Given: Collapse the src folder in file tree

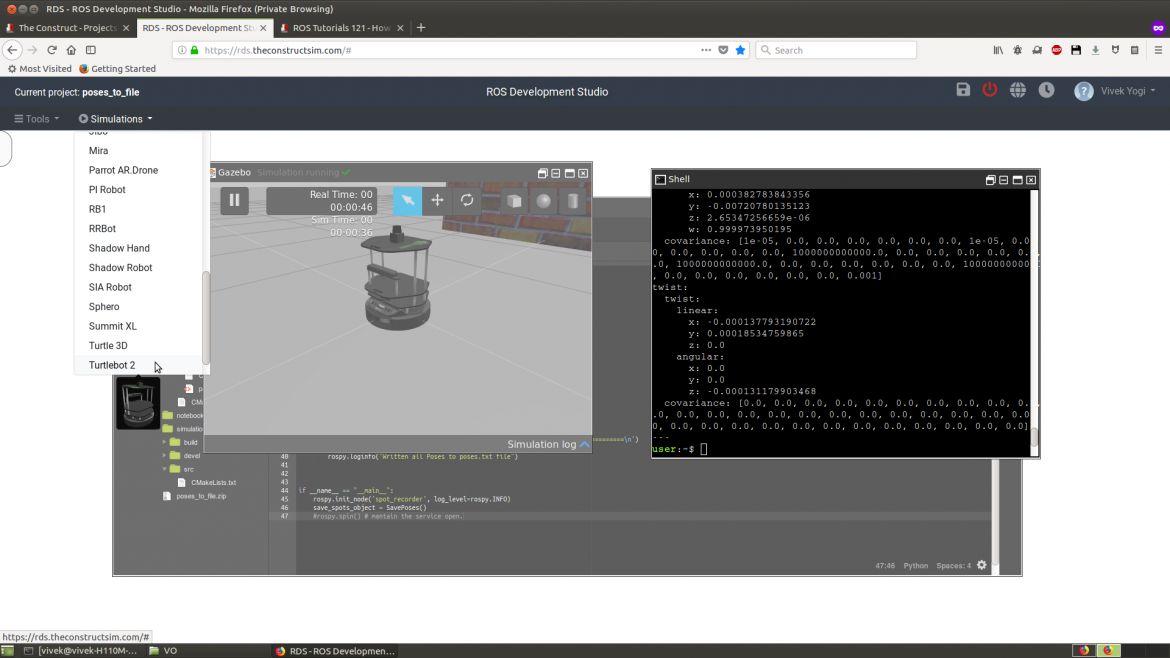Looking at the screenshot, I should coord(165,469).
